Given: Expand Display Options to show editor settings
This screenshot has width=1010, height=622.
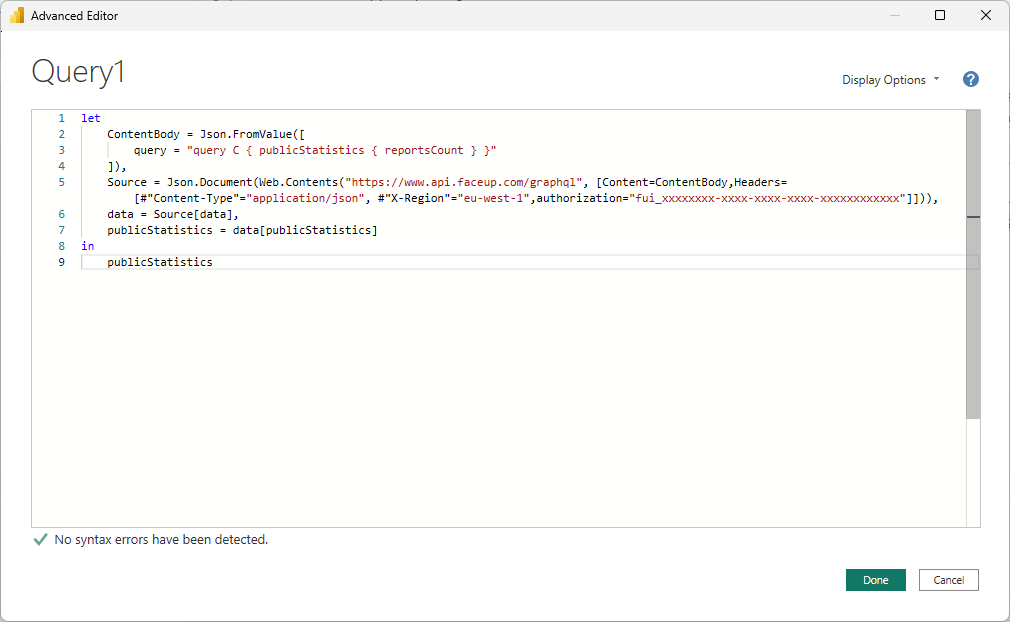Looking at the screenshot, I should [884, 79].
